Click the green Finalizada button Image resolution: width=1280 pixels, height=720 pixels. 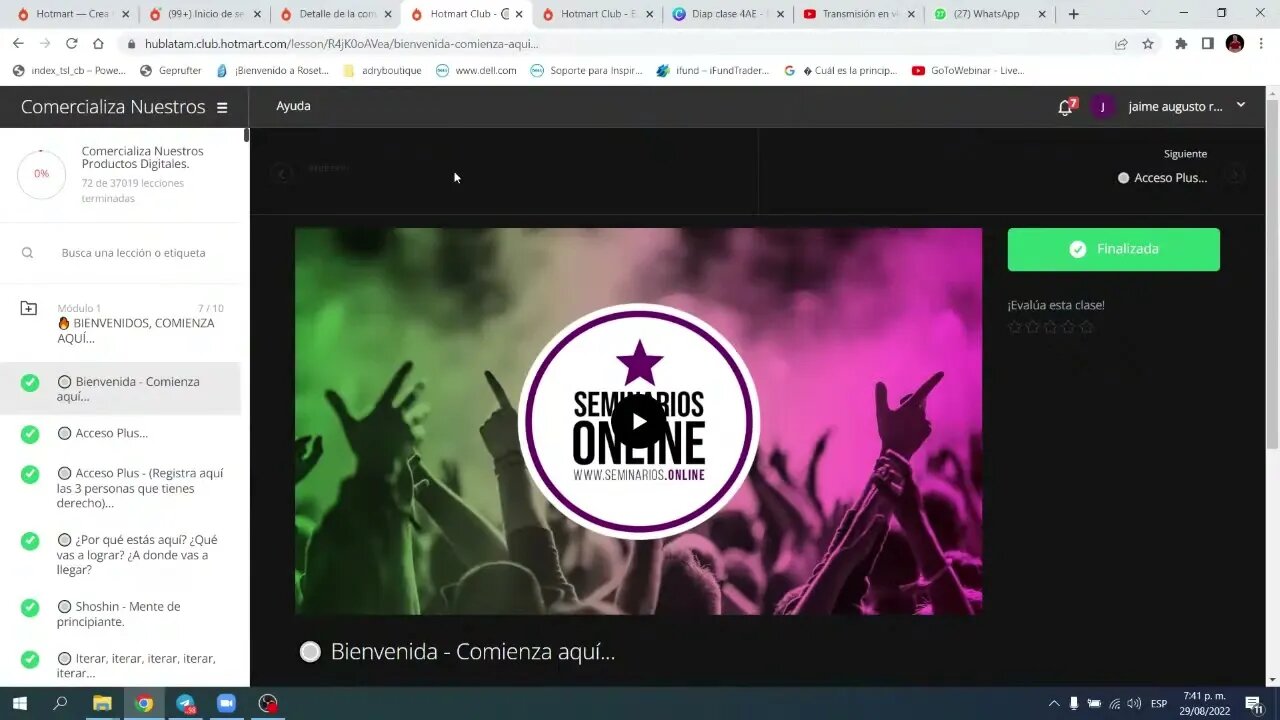point(1114,249)
